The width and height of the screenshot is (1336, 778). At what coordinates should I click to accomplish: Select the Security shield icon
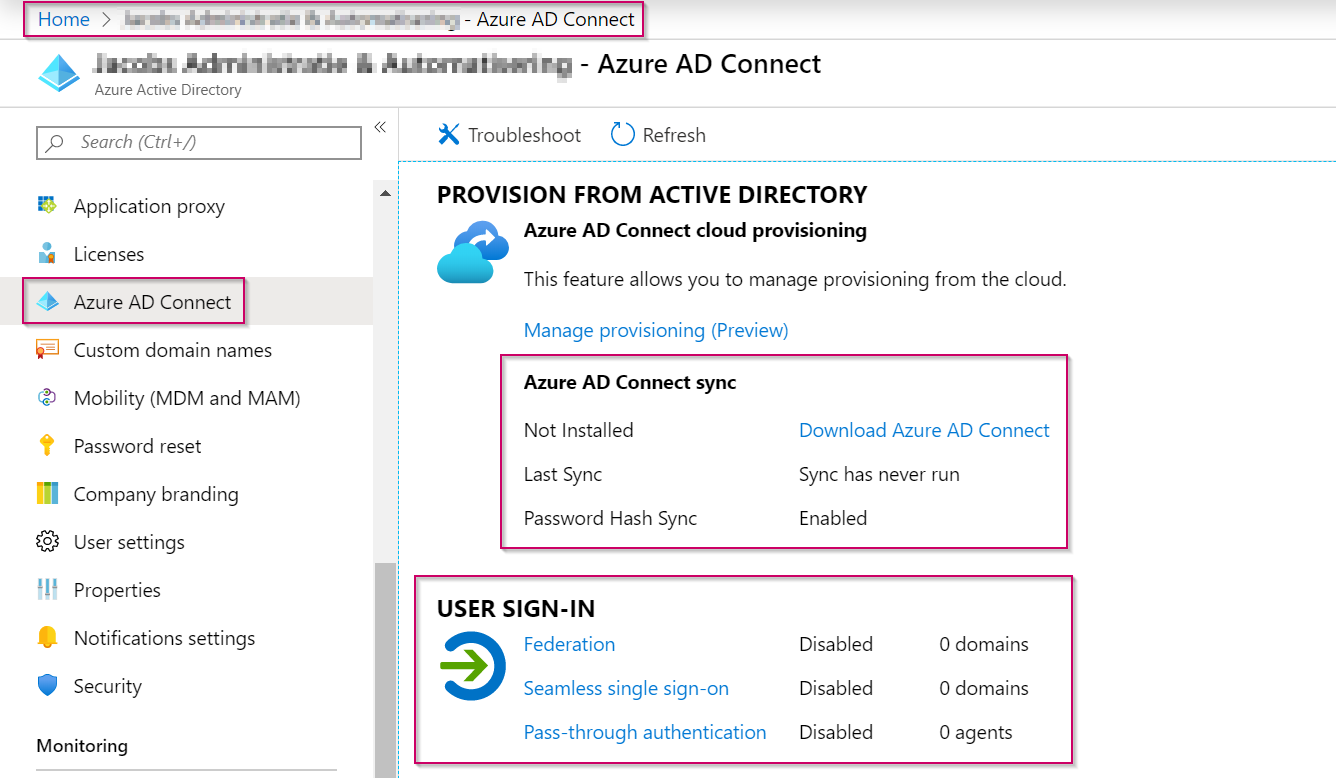pyautogui.click(x=46, y=685)
